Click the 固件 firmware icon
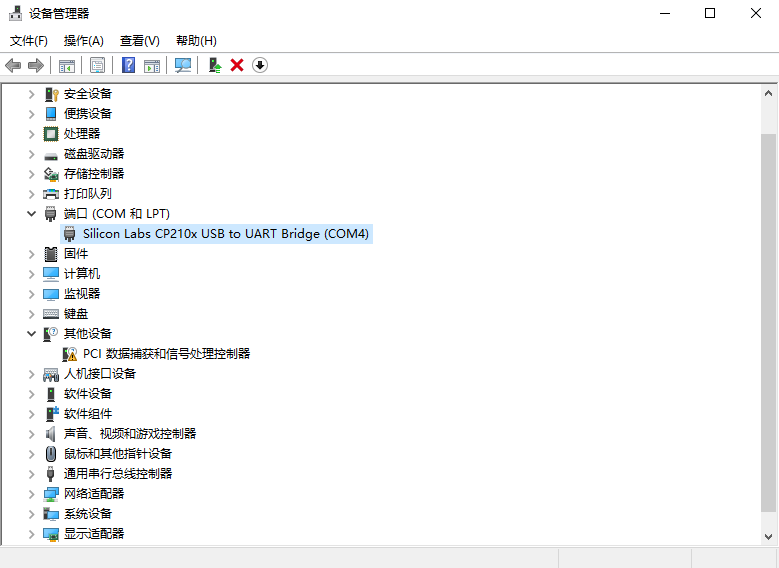779x568 pixels. (51, 254)
